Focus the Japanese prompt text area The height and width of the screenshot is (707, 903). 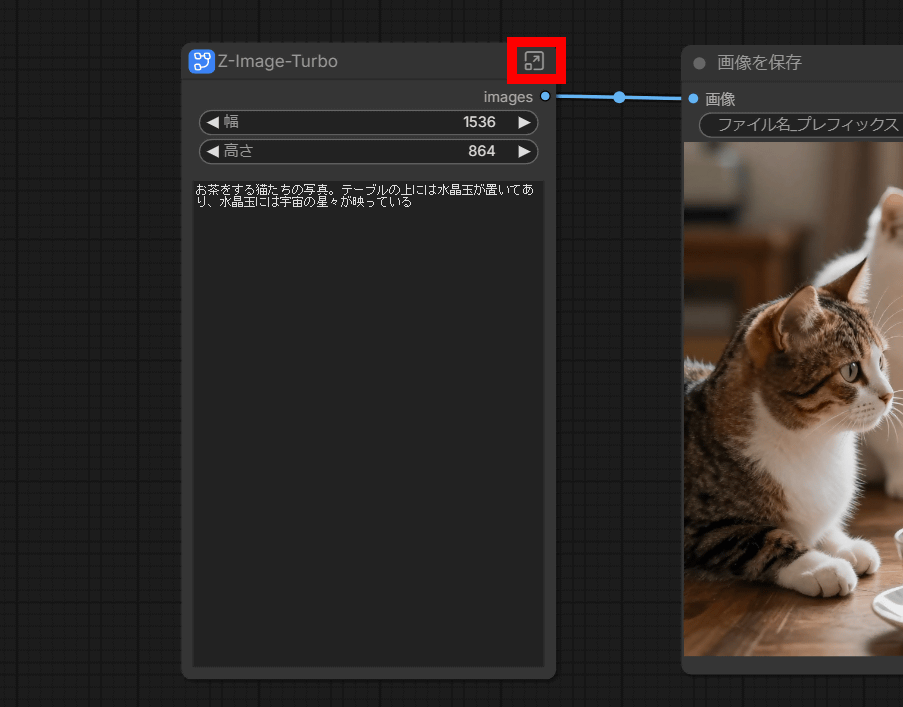pyautogui.click(x=368, y=420)
